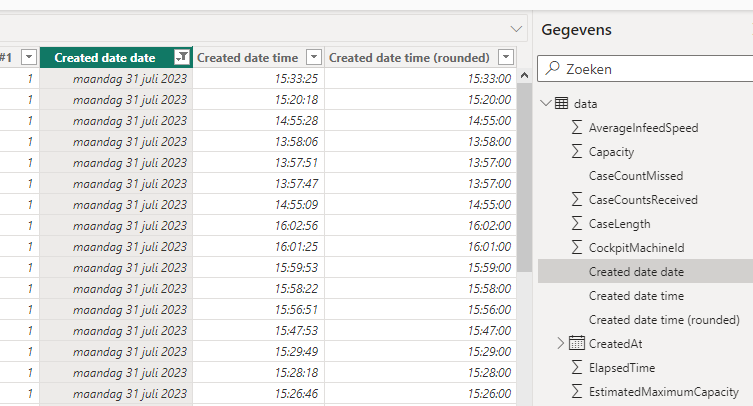Select rounded time cell 13:58:00
The image size is (753, 406).
point(421,142)
